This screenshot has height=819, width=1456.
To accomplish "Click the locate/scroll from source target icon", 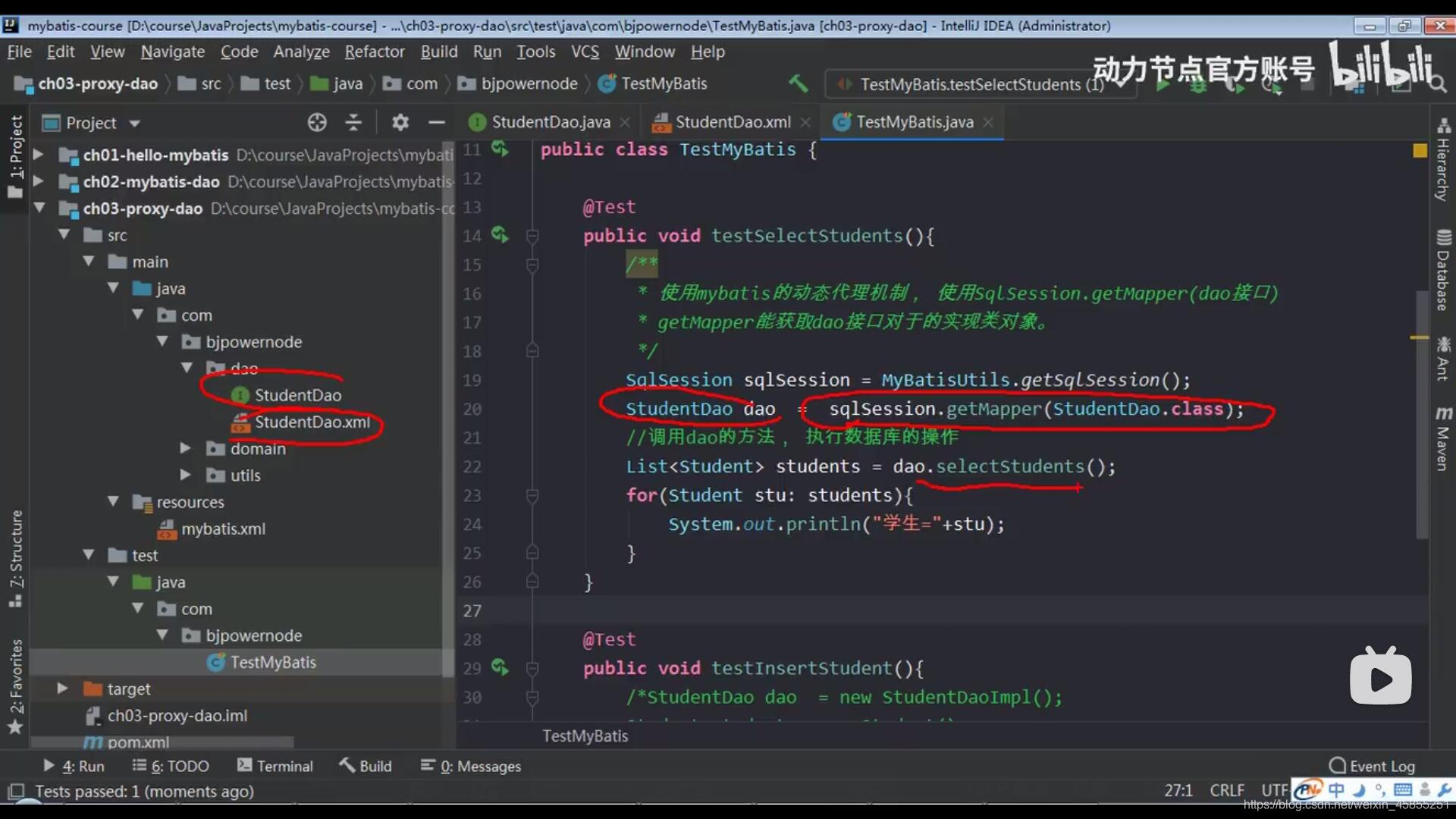I will 317,122.
